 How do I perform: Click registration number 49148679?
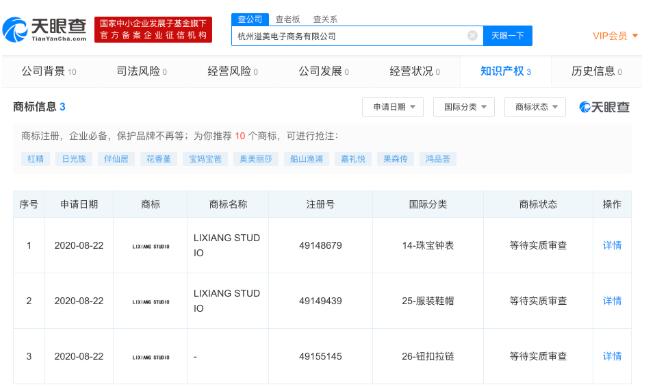[320, 246]
